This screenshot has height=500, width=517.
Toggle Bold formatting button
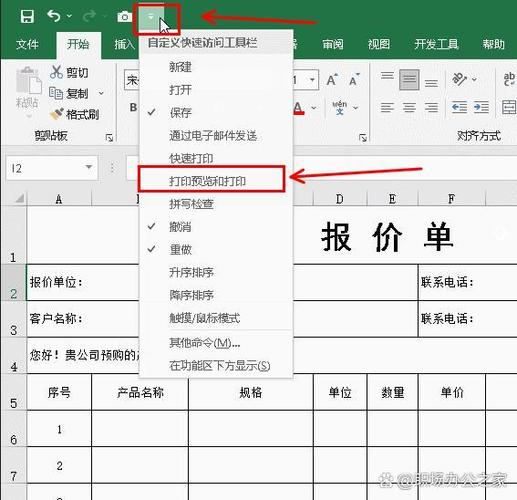(133, 107)
